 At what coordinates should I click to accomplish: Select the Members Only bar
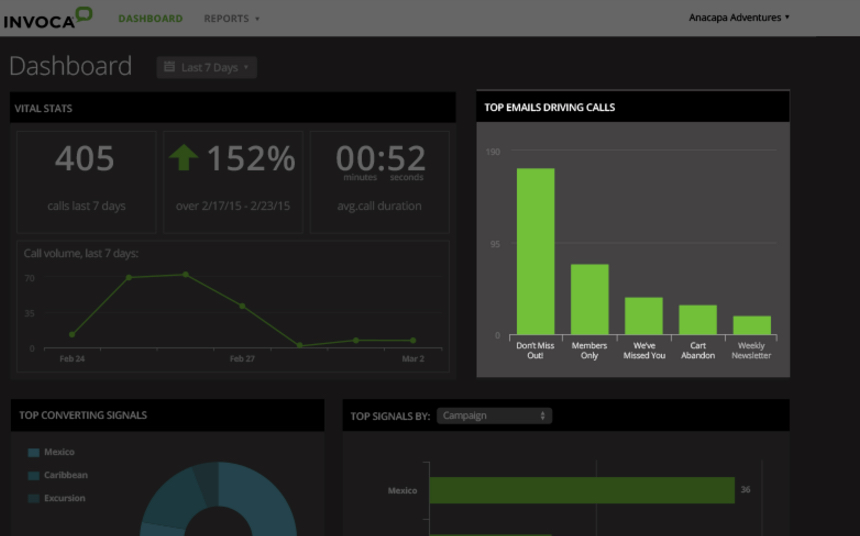[590, 299]
